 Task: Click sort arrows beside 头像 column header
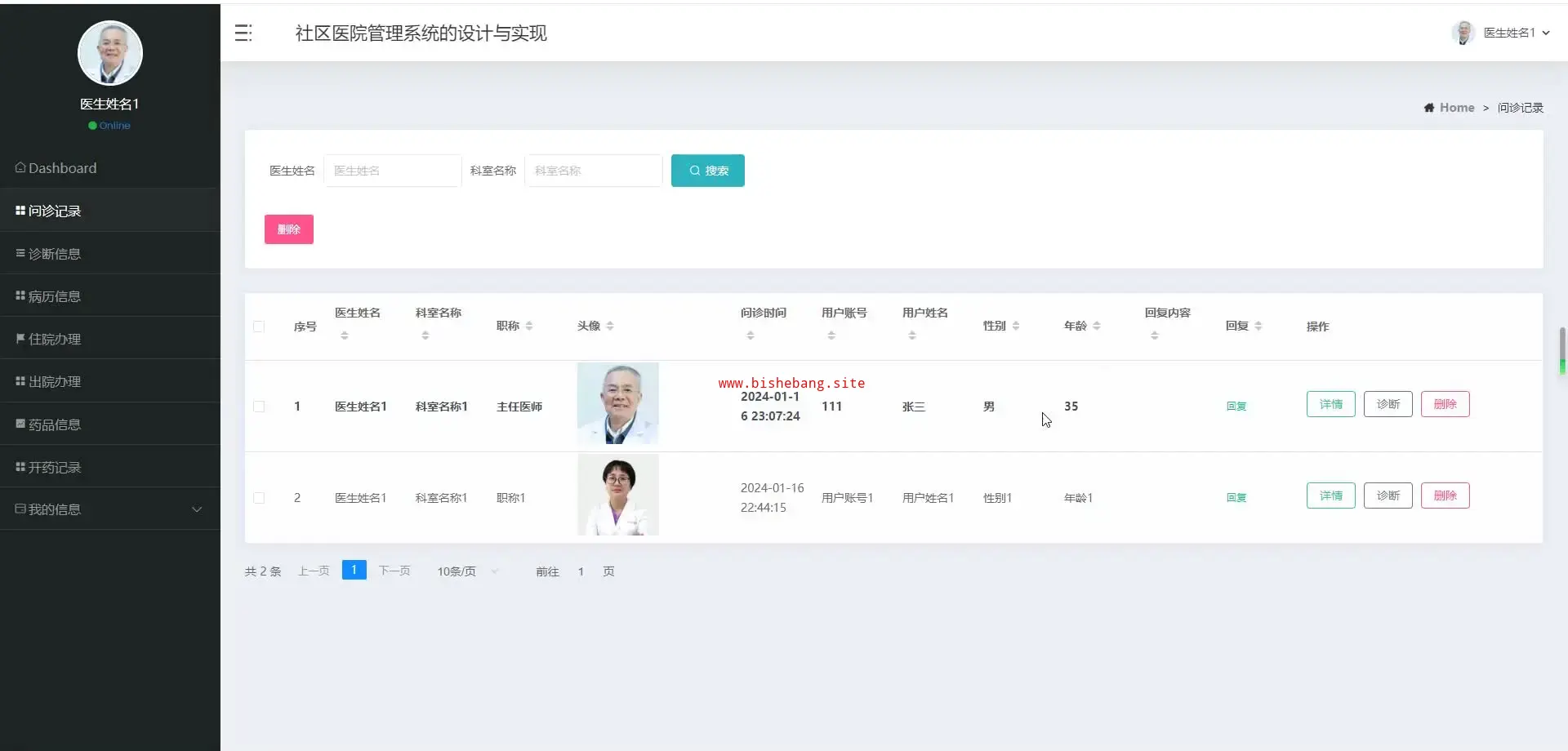[610, 326]
